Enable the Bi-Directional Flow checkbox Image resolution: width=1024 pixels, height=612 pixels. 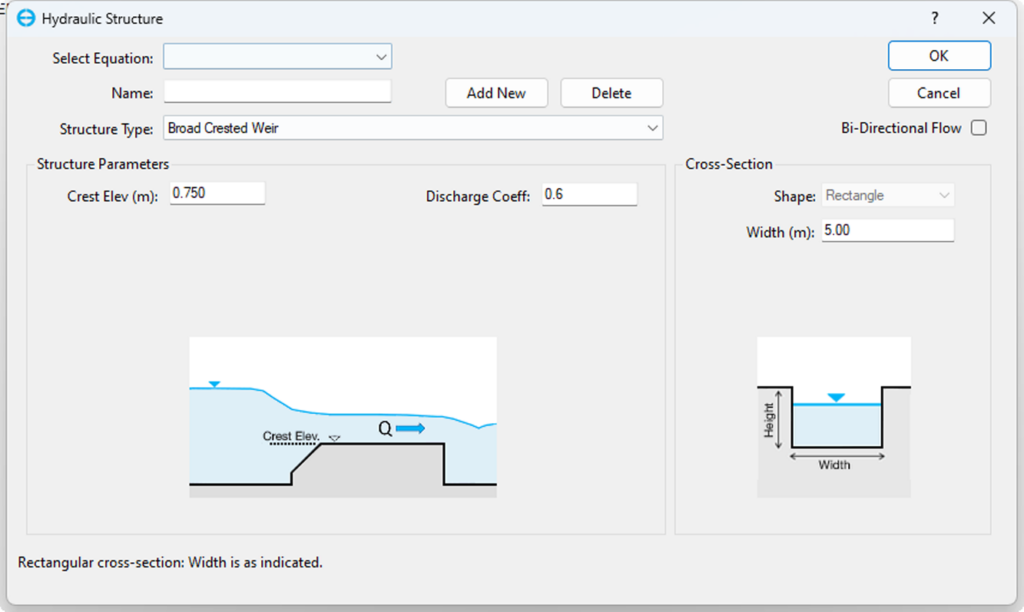[978, 128]
